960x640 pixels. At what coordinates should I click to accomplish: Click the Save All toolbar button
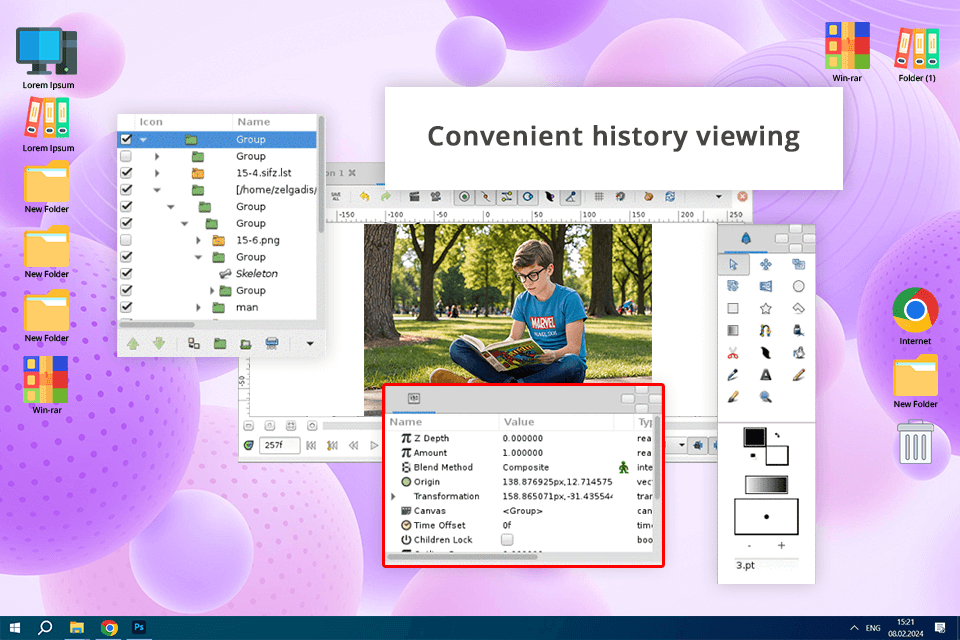[336, 197]
